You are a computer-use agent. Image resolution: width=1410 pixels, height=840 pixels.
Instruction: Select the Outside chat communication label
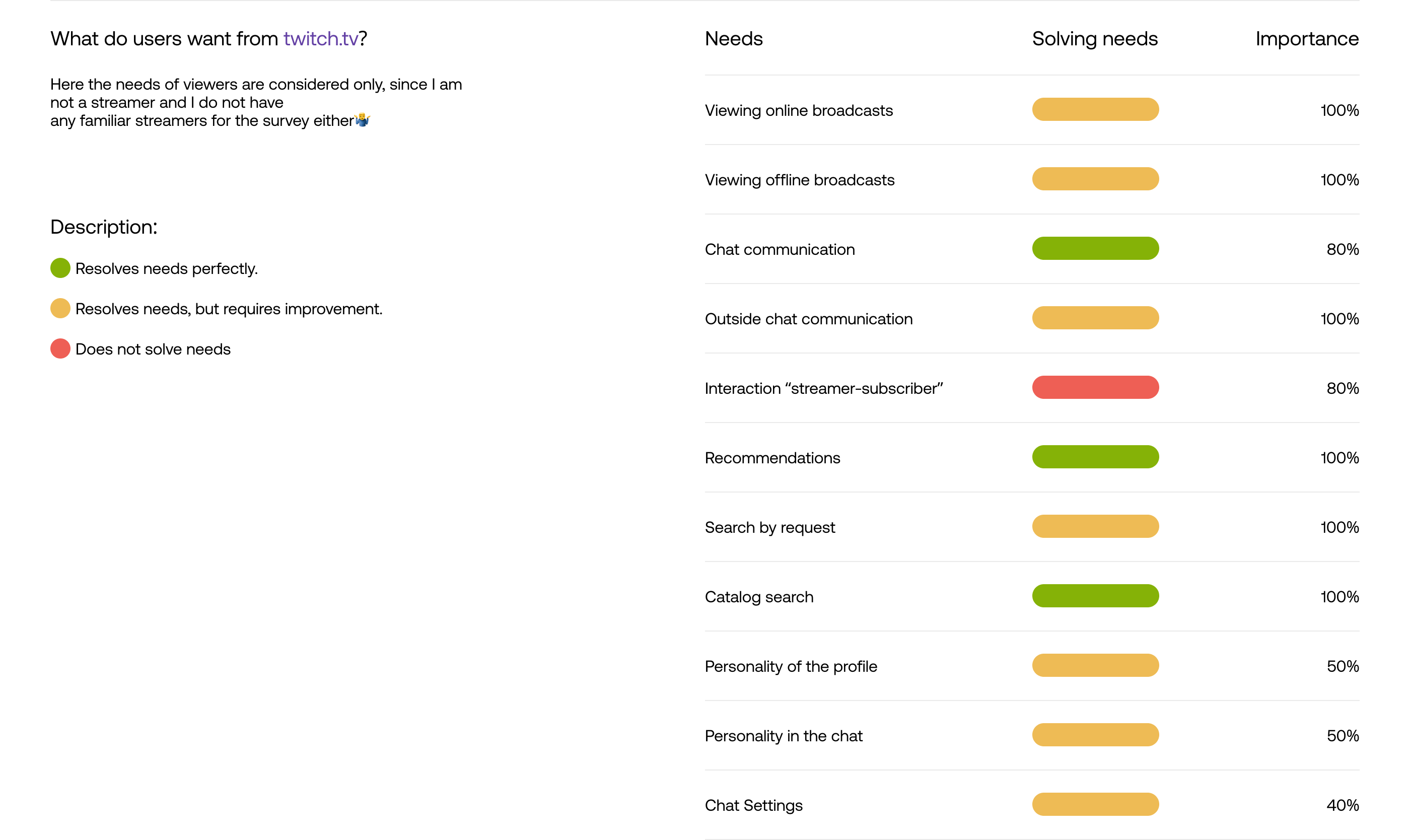point(808,319)
